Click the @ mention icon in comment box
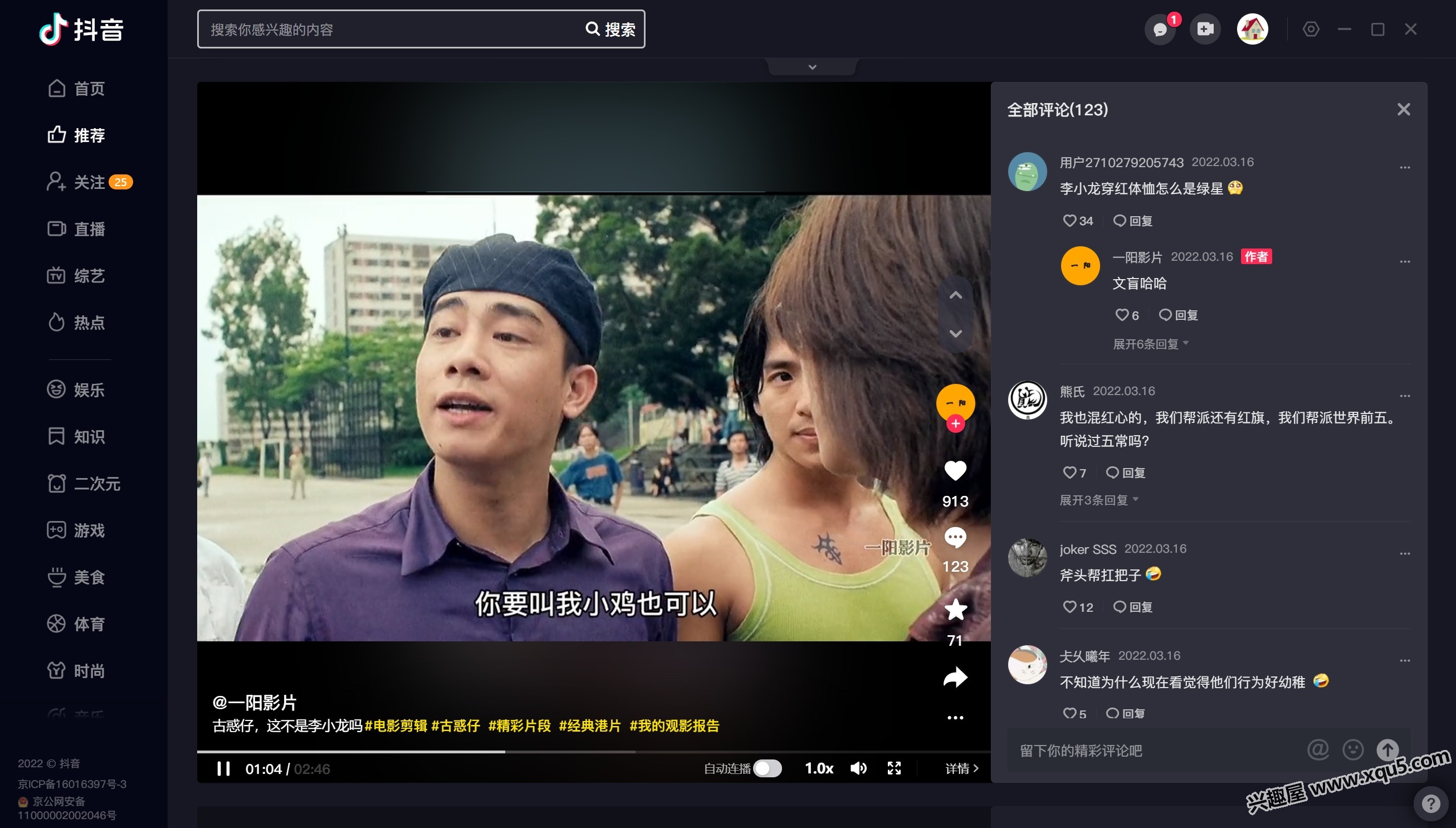The height and width of the screenshot is (828, 1456). click(x=1318, y=750)
